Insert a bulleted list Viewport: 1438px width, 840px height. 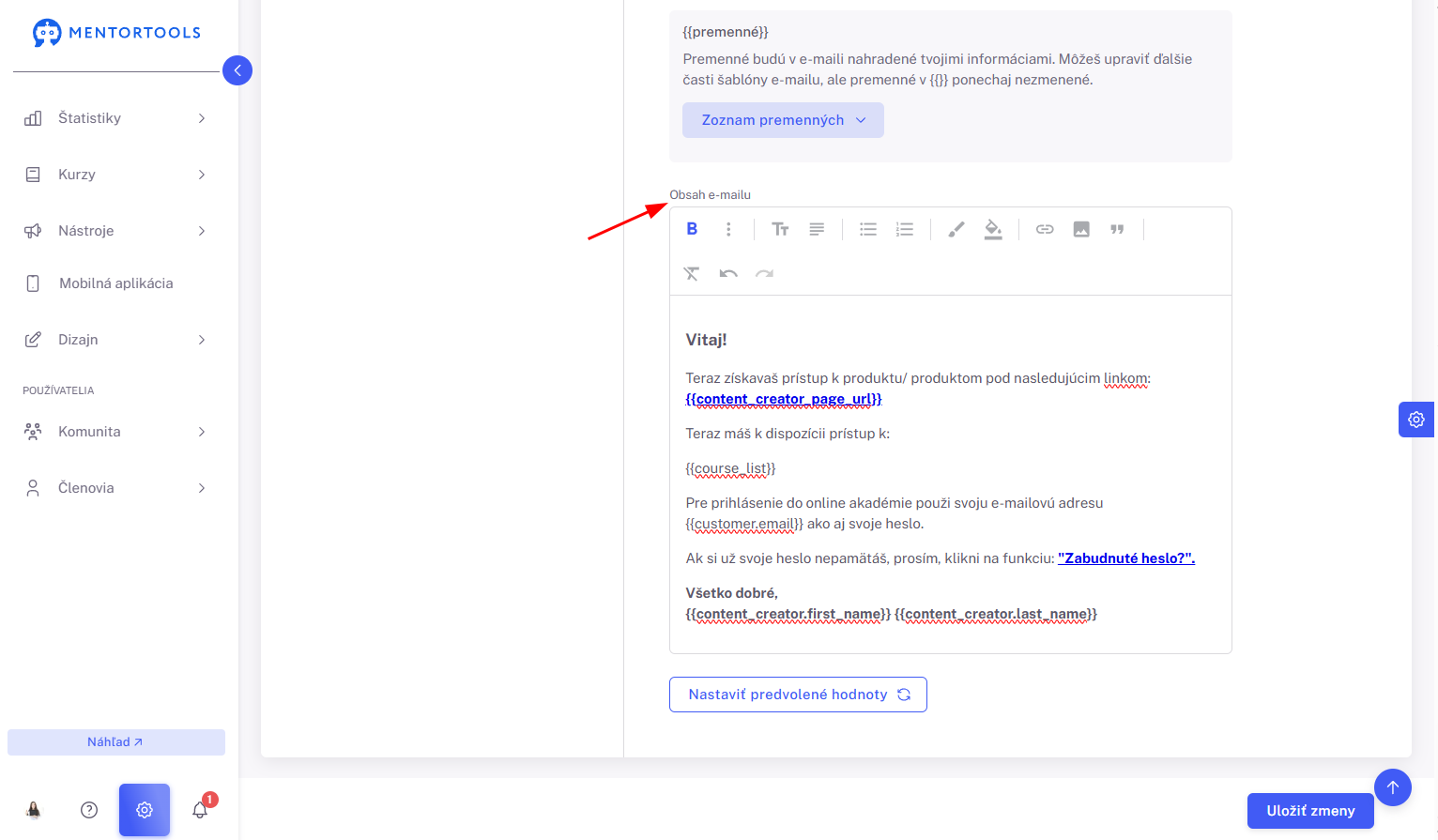(868, 229)
